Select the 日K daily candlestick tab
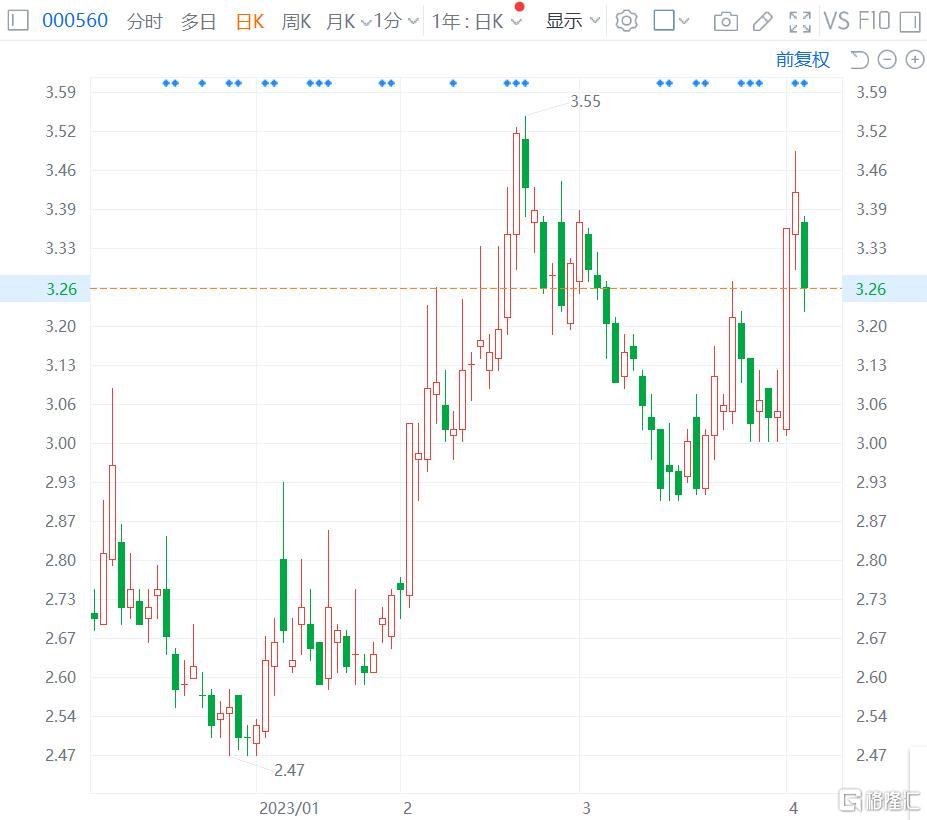 (249, 22)
